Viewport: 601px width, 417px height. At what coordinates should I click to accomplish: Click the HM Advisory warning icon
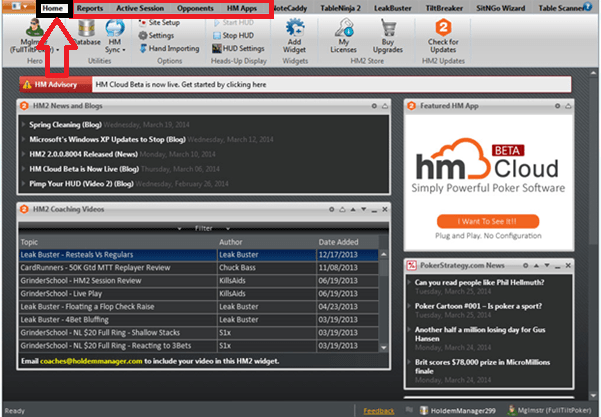tap(27, 85)
